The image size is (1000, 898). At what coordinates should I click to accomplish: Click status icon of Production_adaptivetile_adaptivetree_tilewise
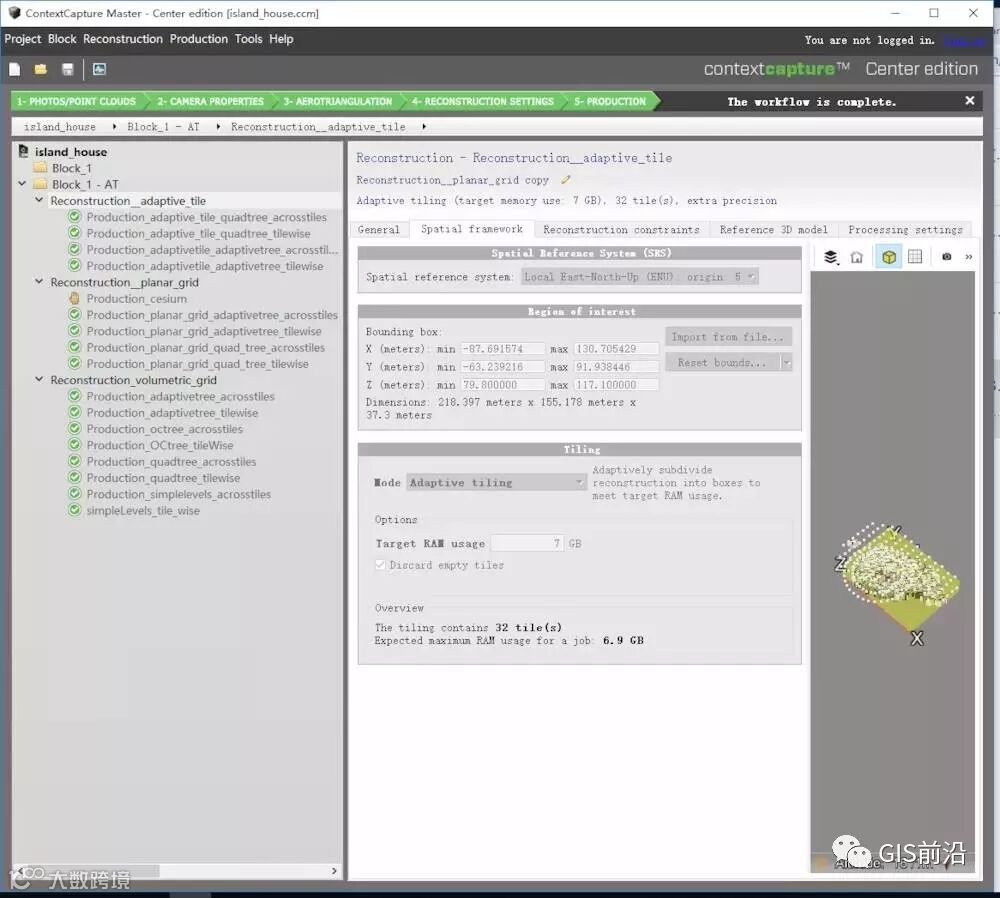[x=75, y=265]
